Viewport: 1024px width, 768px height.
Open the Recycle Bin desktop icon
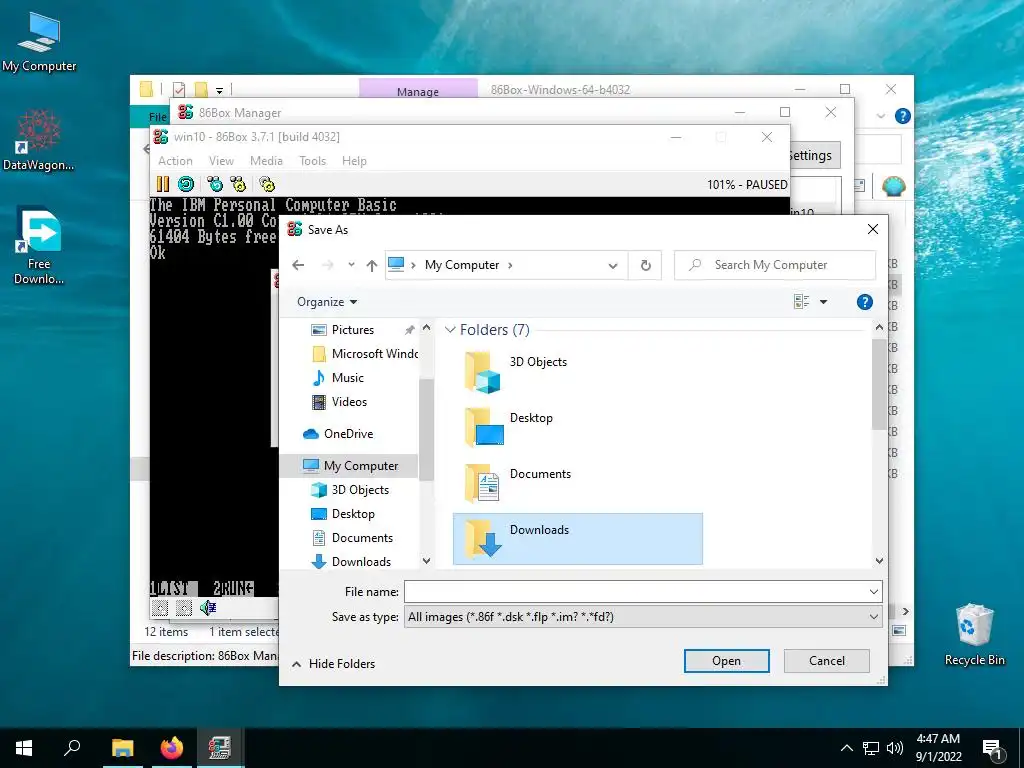tap(974, 634)
